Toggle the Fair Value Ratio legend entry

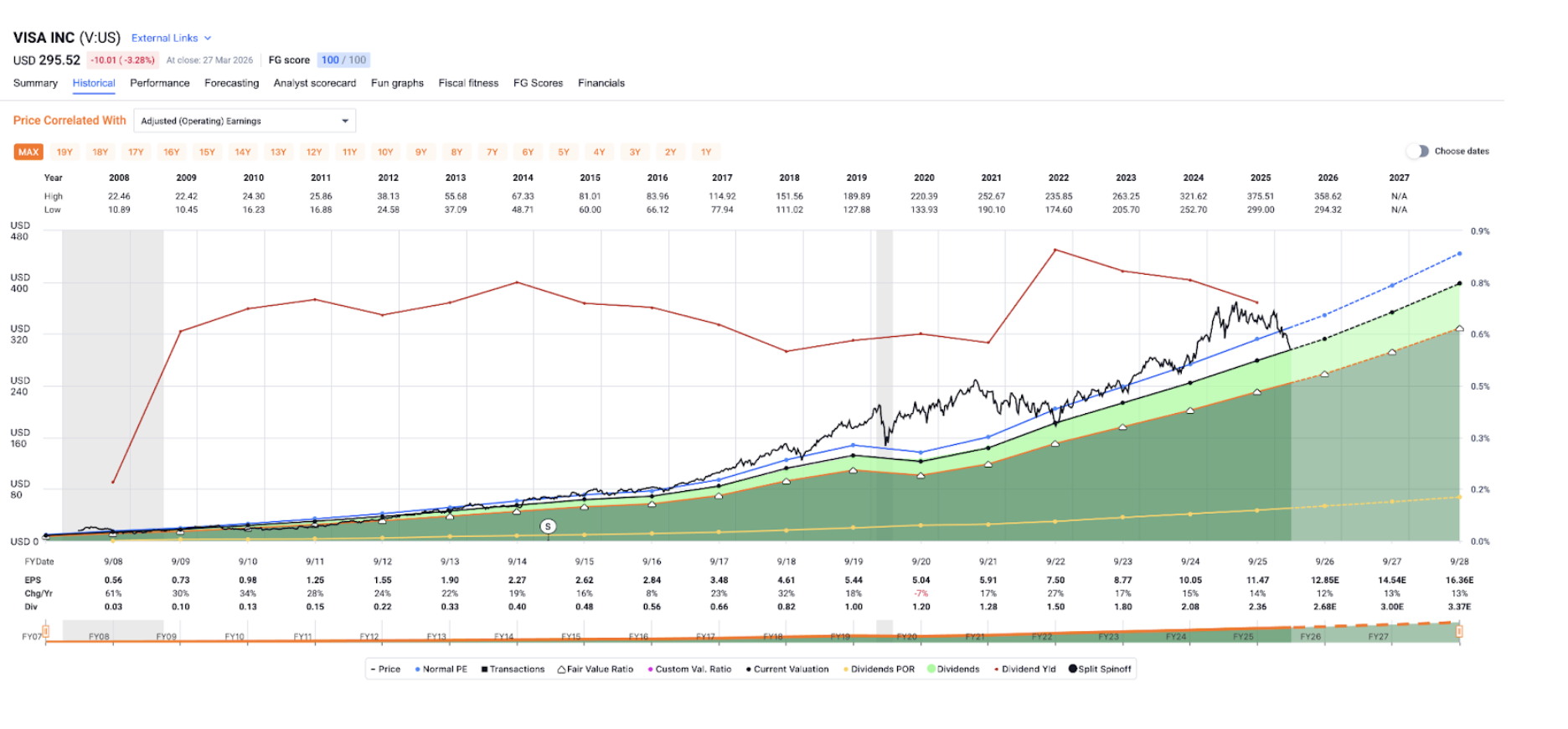point(596,670)
